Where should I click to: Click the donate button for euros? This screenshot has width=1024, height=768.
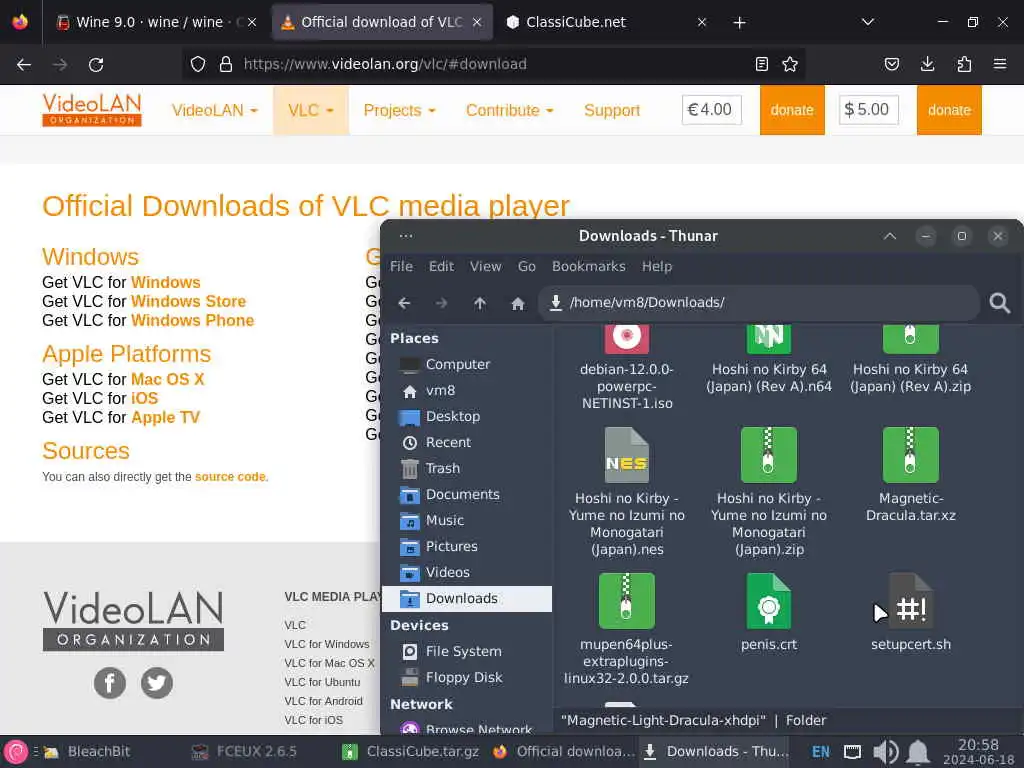click(x=792, y=110)
